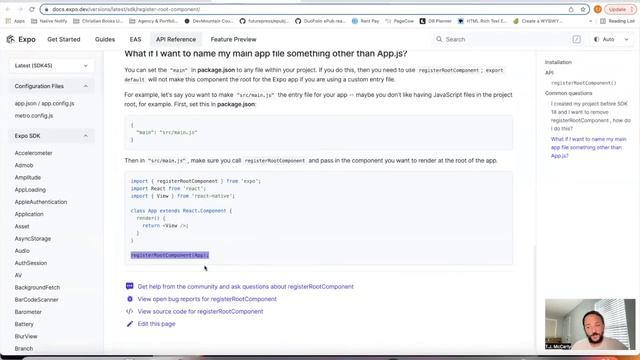Click View source code for registerRootComponent
The image size is (640, 360).
pos(200,311)
